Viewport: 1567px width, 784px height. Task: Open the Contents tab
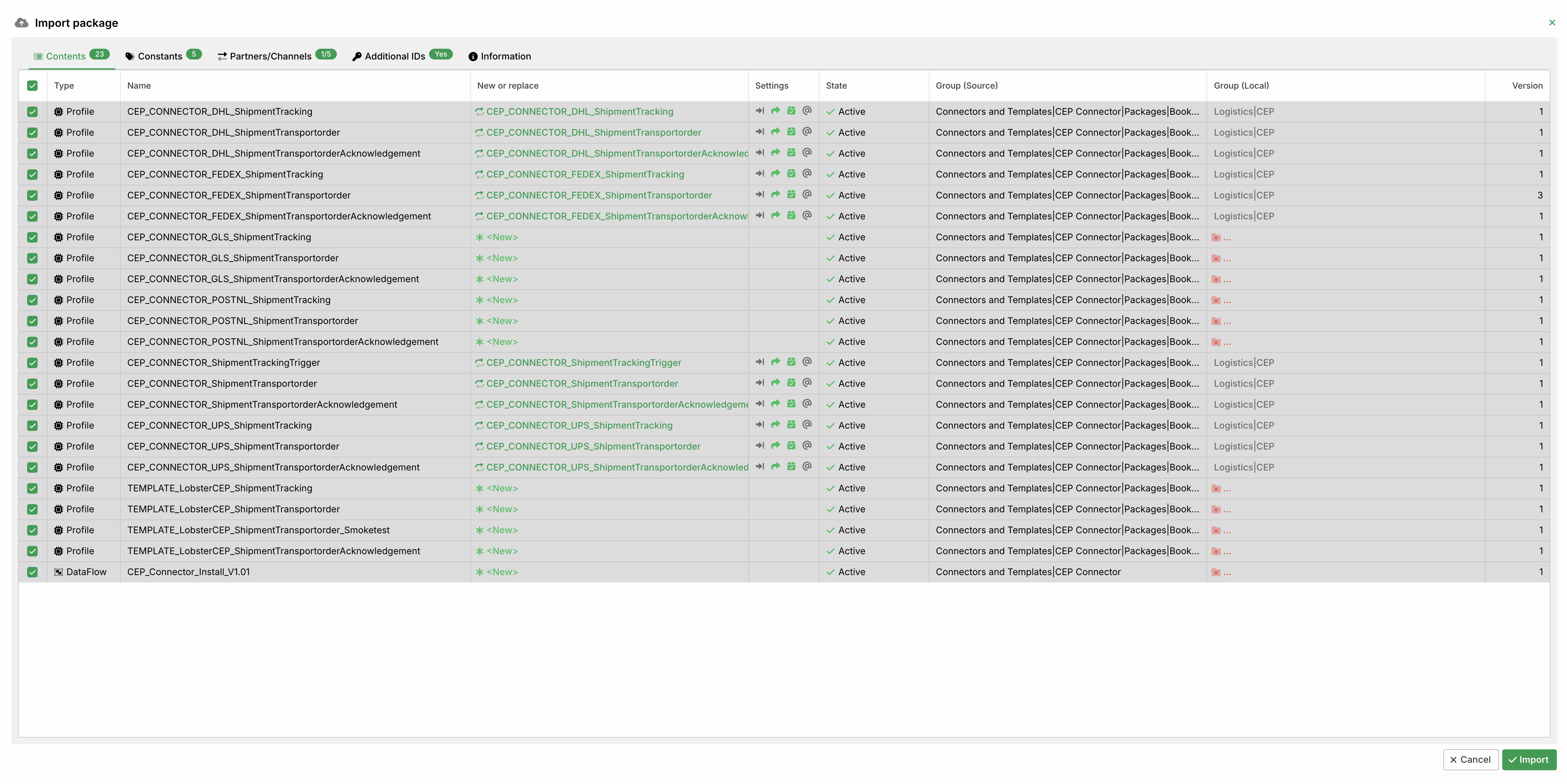[x=71, y=56]
